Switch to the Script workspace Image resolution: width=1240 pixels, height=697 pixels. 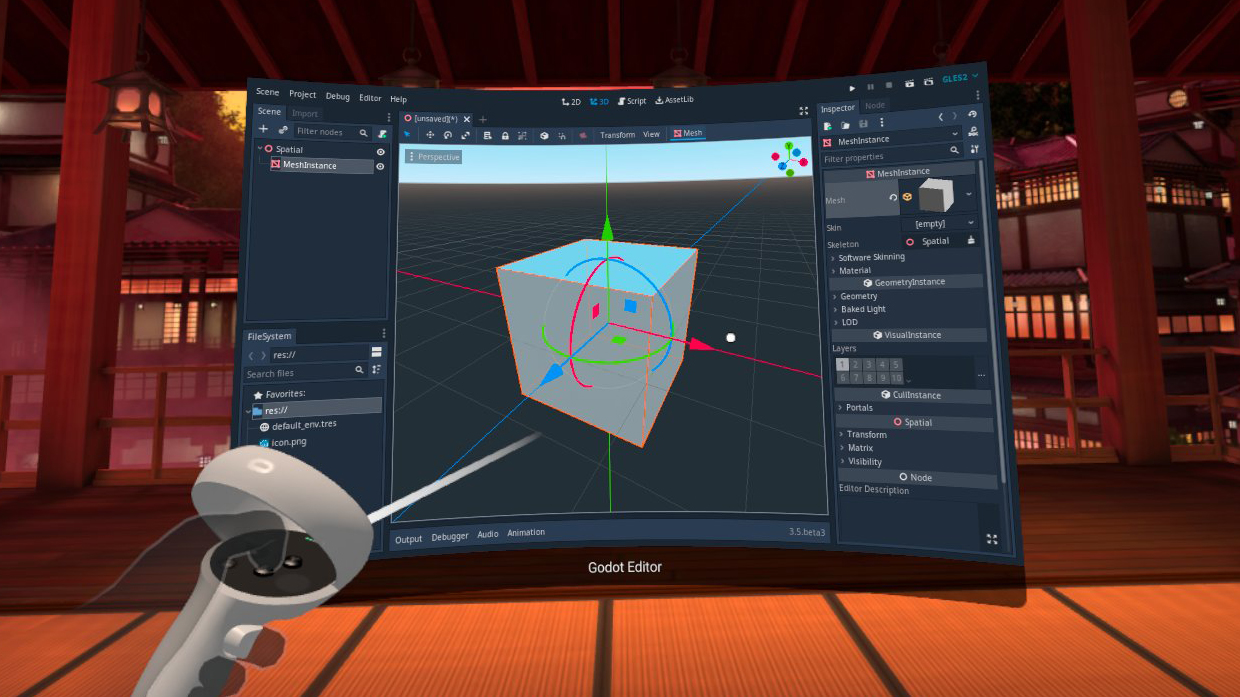pos(632,101)
